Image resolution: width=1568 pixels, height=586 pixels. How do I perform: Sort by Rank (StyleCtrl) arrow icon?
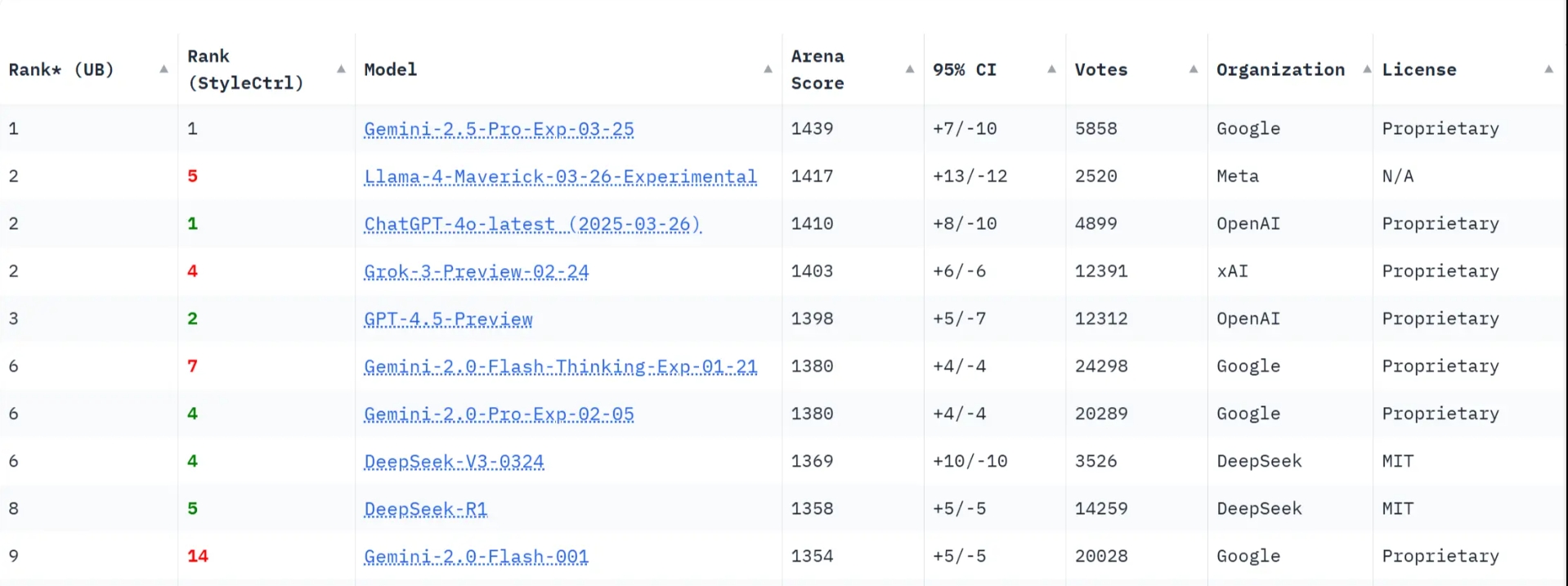341,69
